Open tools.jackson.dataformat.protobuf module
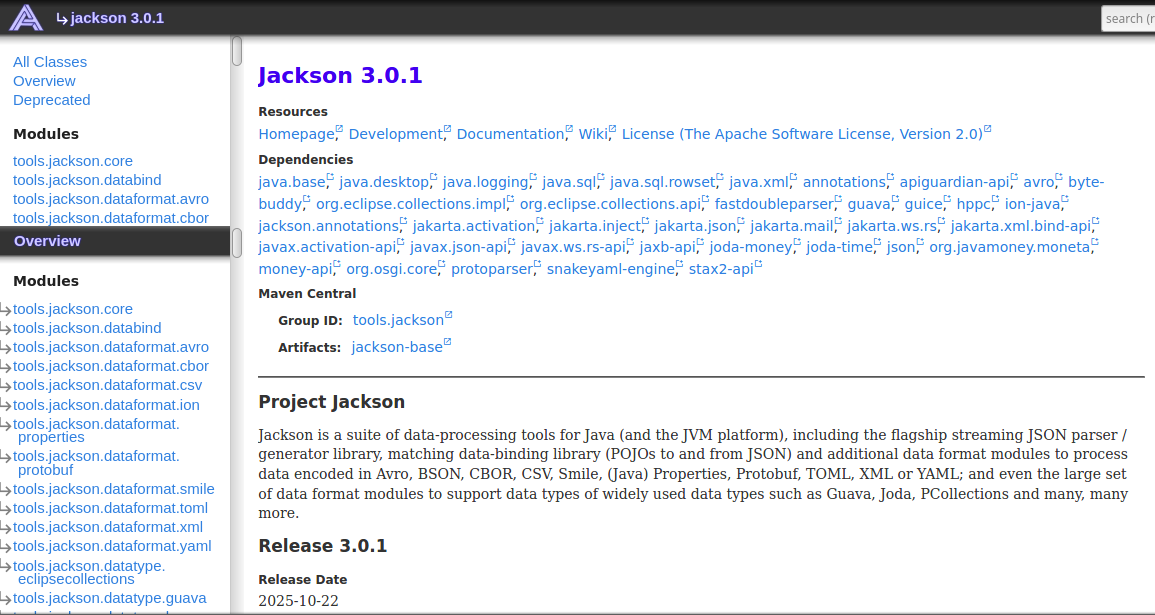 tap(96, 463)
